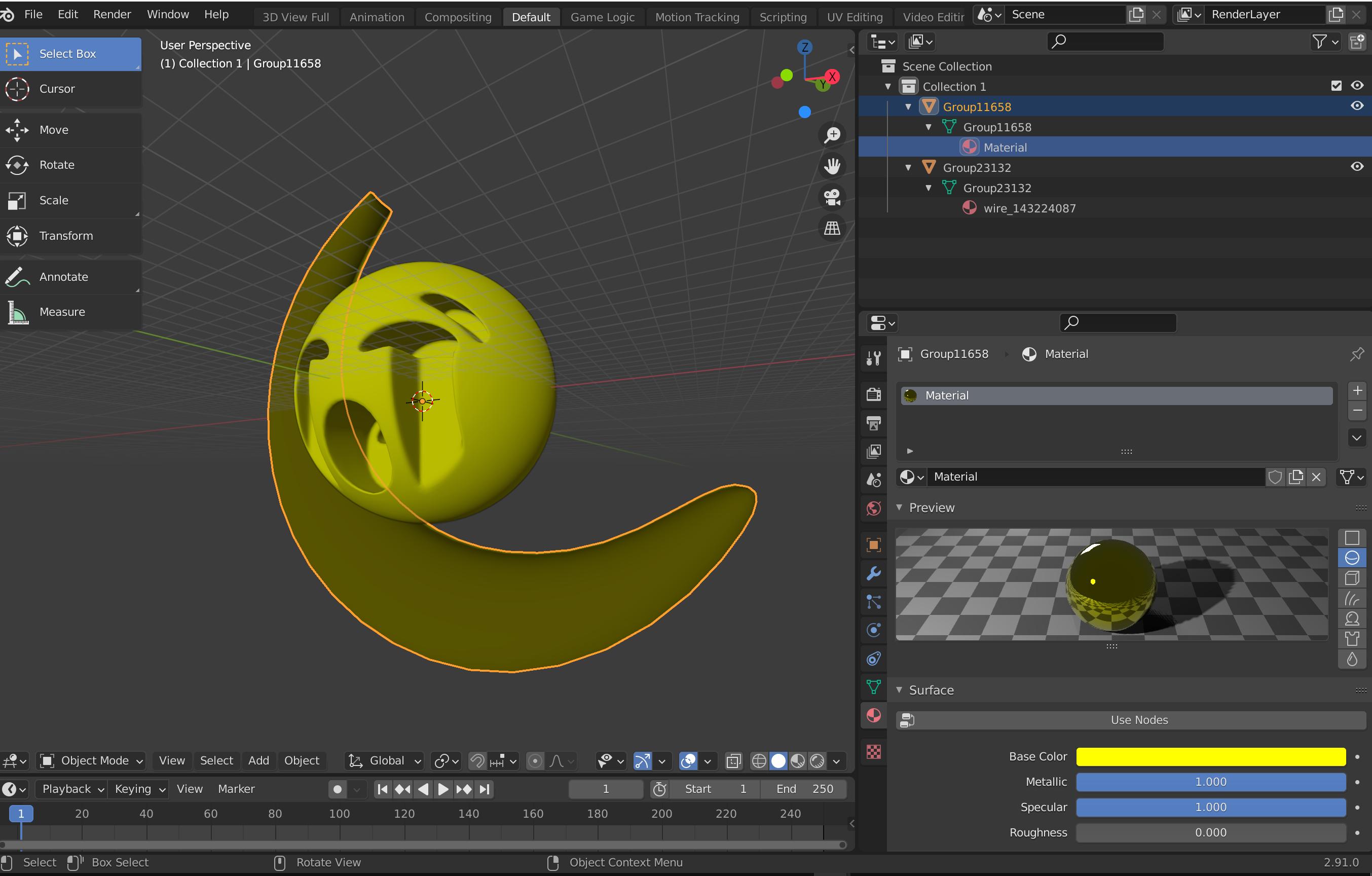Activate the Annotate tool

tap(70, 277)
